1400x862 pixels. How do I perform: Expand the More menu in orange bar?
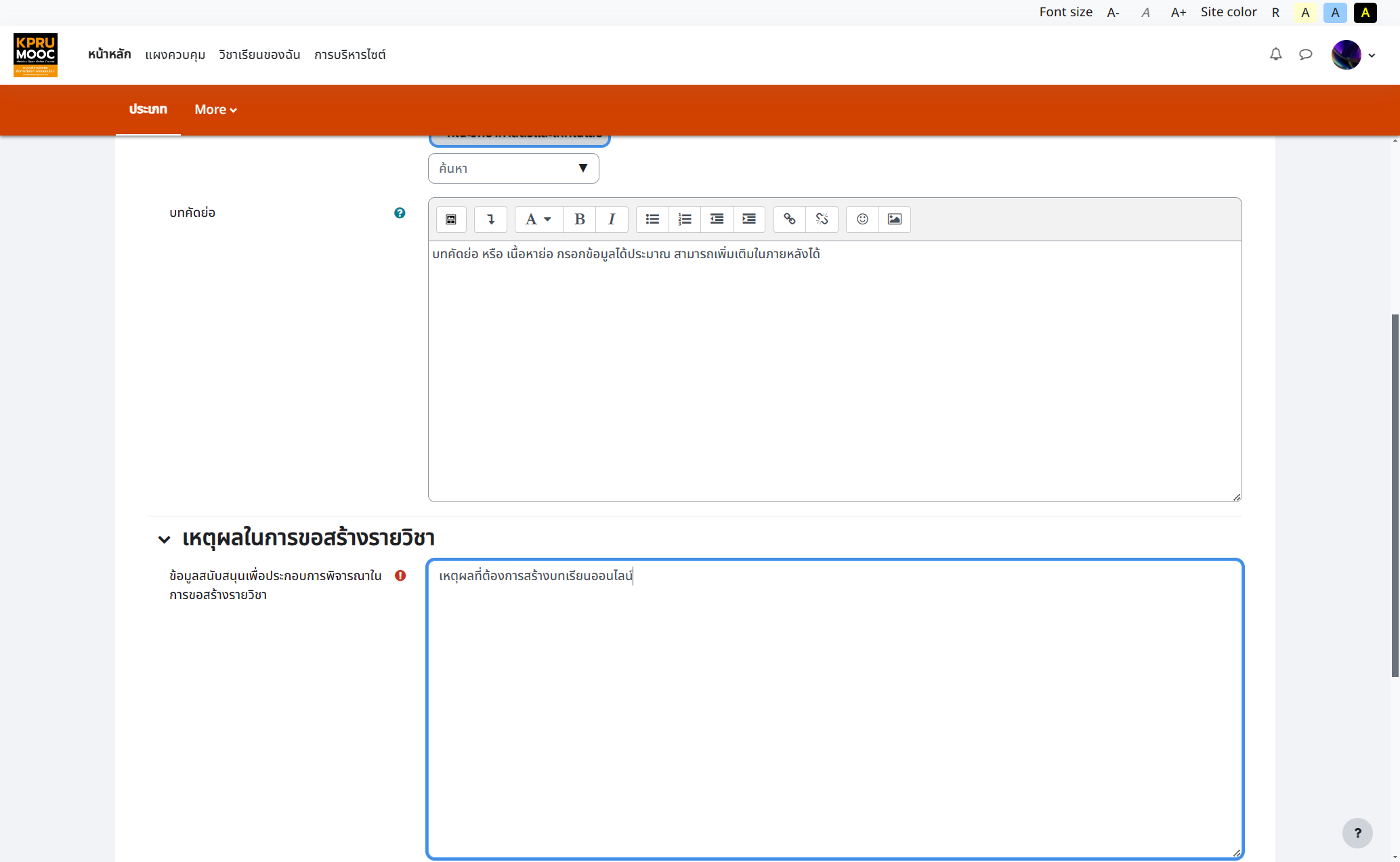tap(215, 110)
